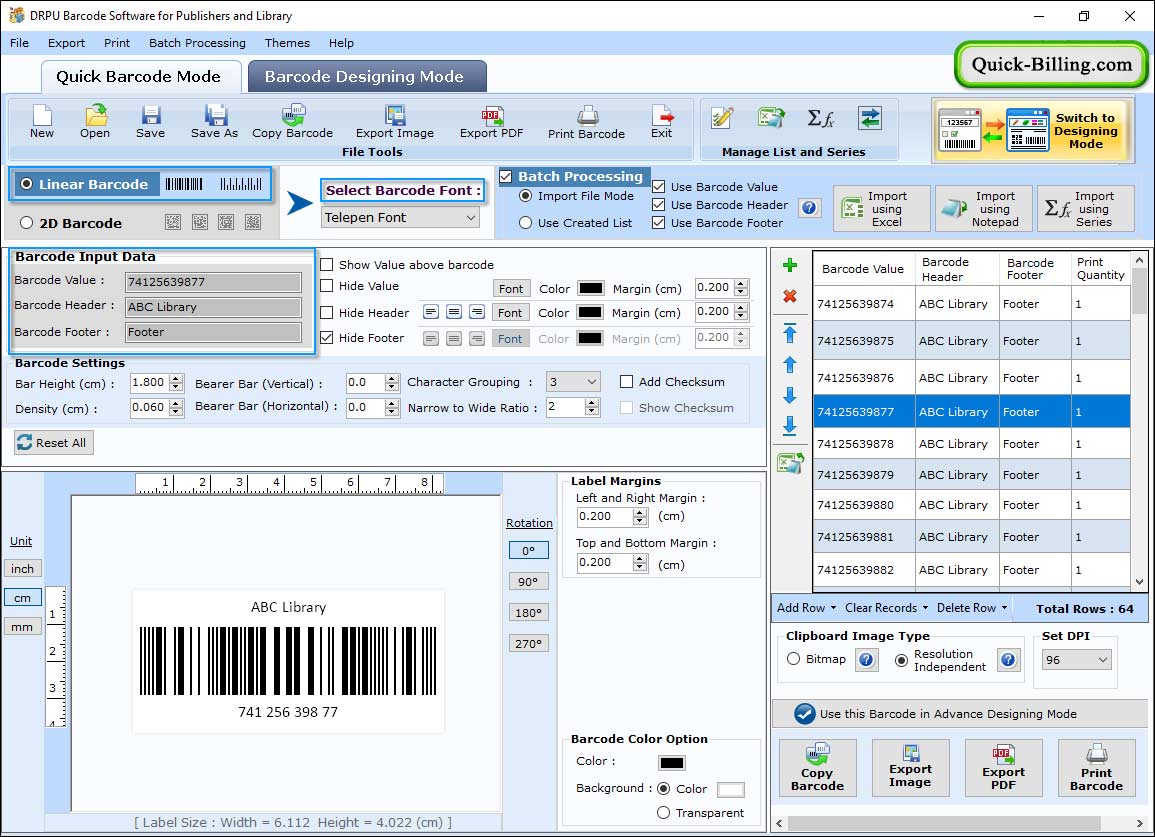This screenshot has height=837, width=1155.
Task: Set rotation to 90°
Action: tap(528, 581)
